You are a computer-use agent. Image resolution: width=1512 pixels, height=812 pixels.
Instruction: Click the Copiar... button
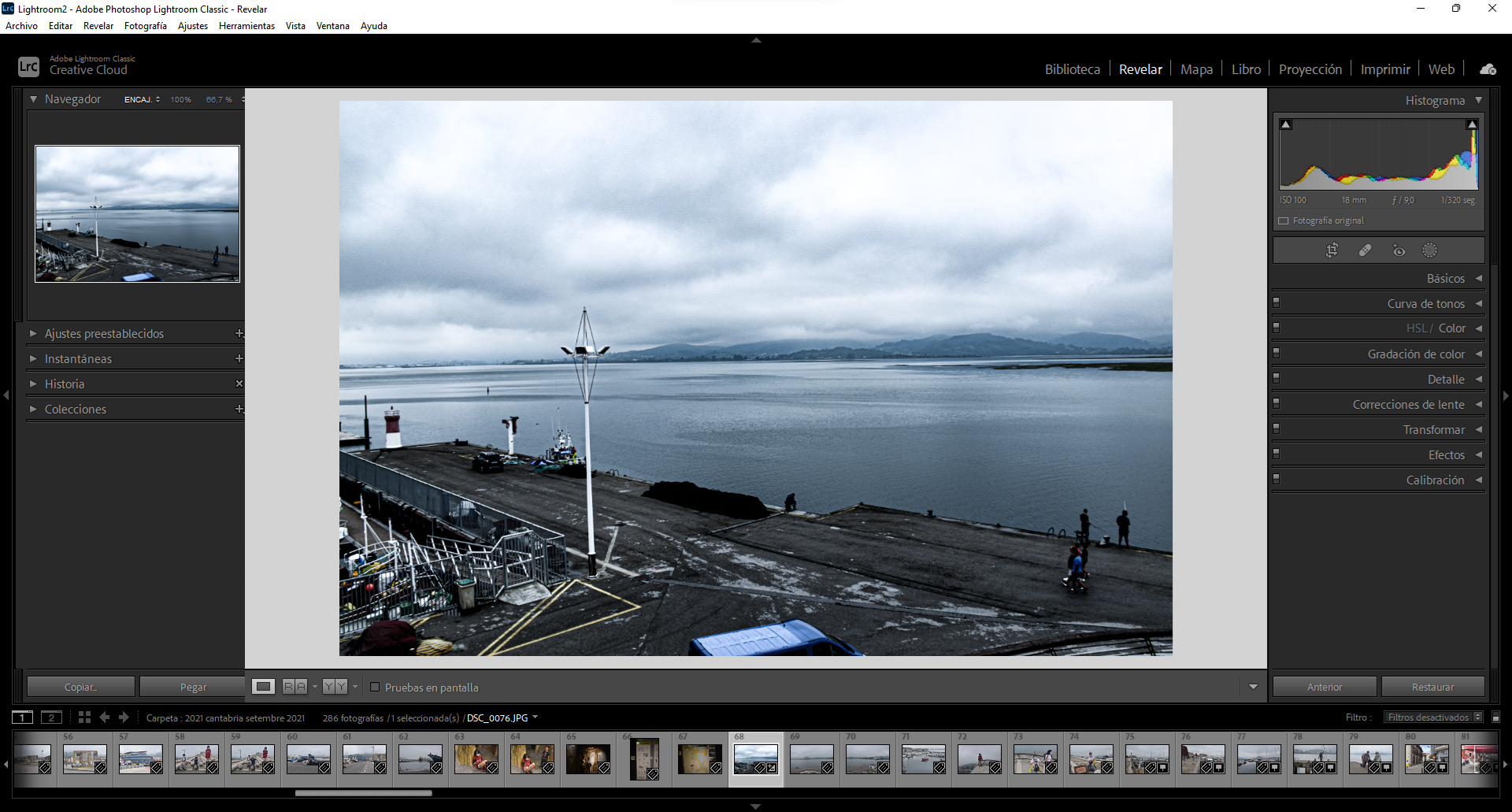point(80,688)
